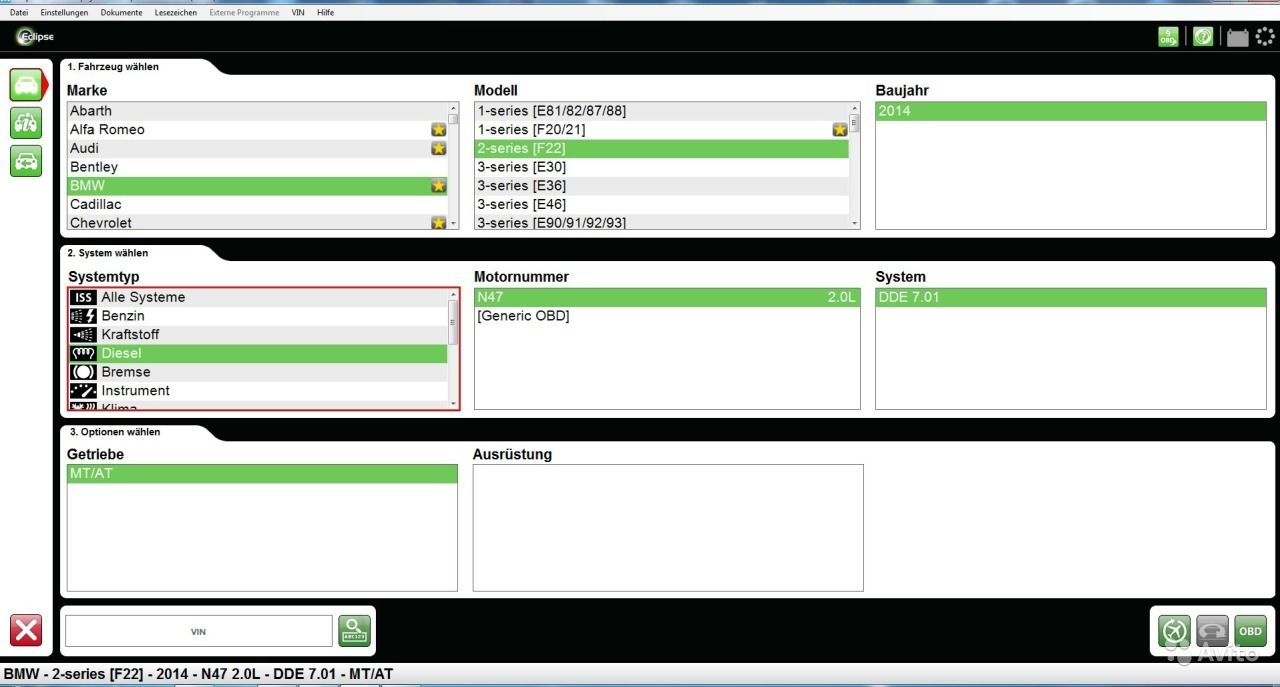Image resolution: width=1280 pixels, height=687 pixels.
Task: Select Diesel system type
Action: [x=258, y=353]
